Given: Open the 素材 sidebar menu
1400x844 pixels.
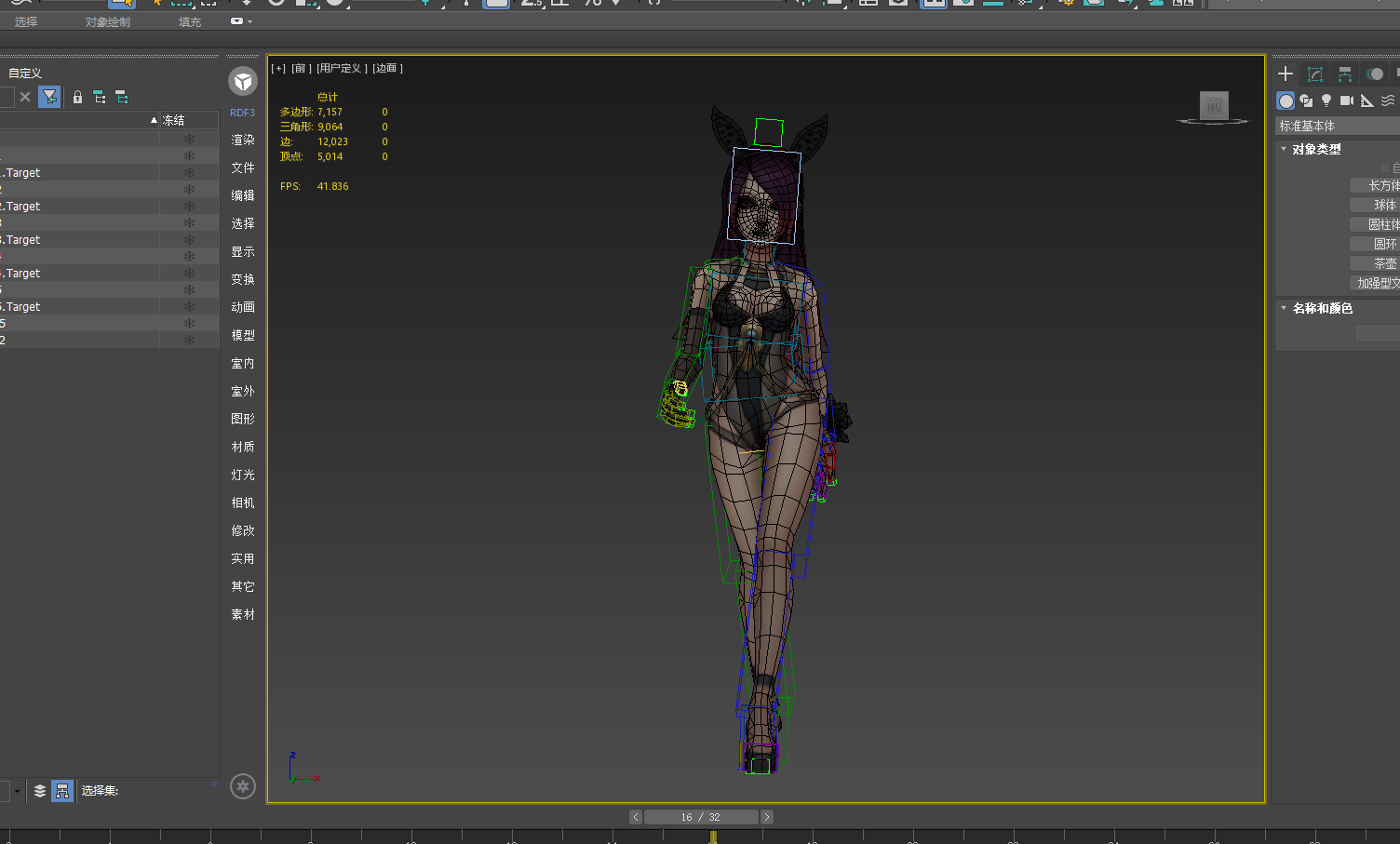Looking at the screenshot, I should [x=243, y=614].
